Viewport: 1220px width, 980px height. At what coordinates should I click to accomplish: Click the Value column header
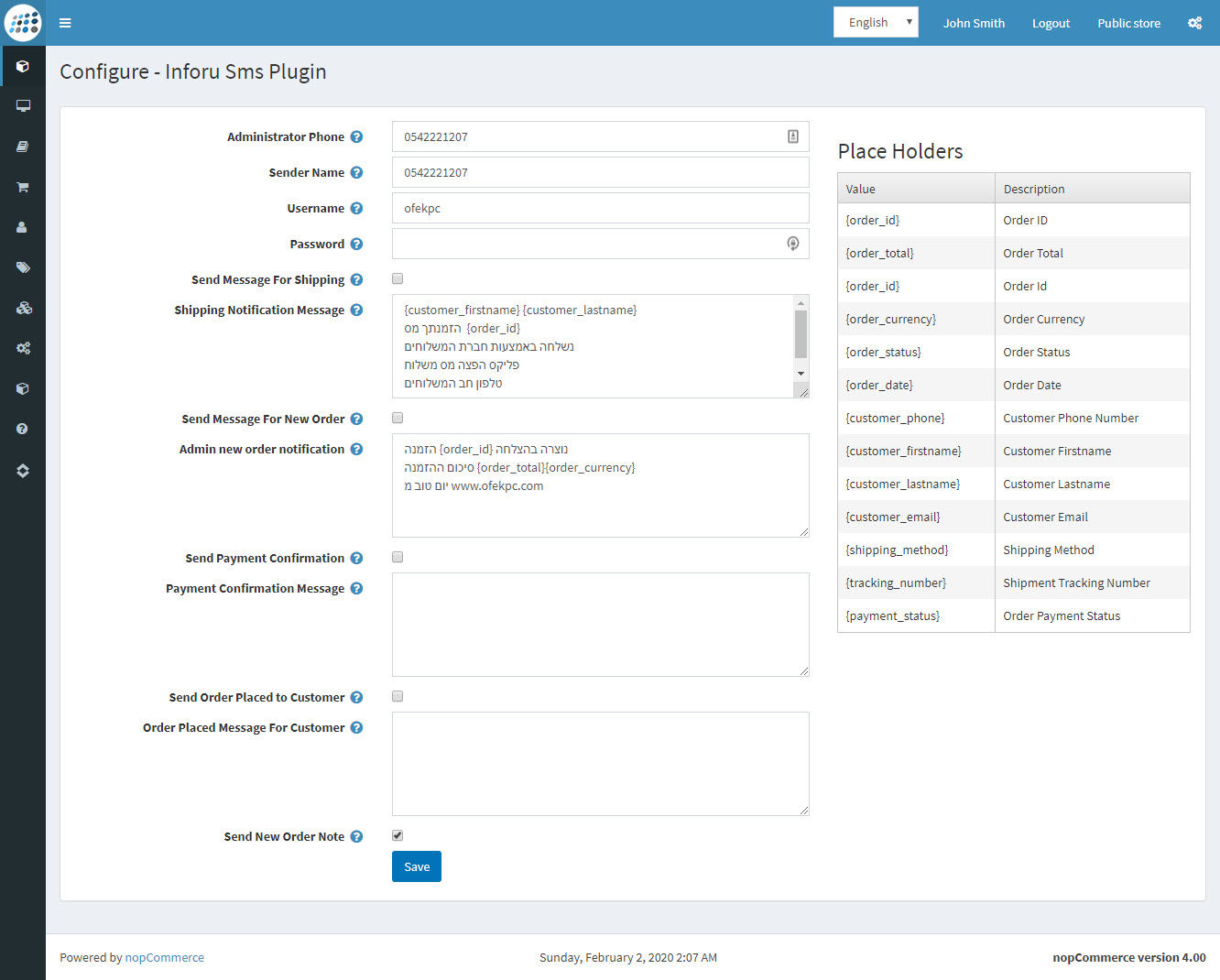point(916,189)
